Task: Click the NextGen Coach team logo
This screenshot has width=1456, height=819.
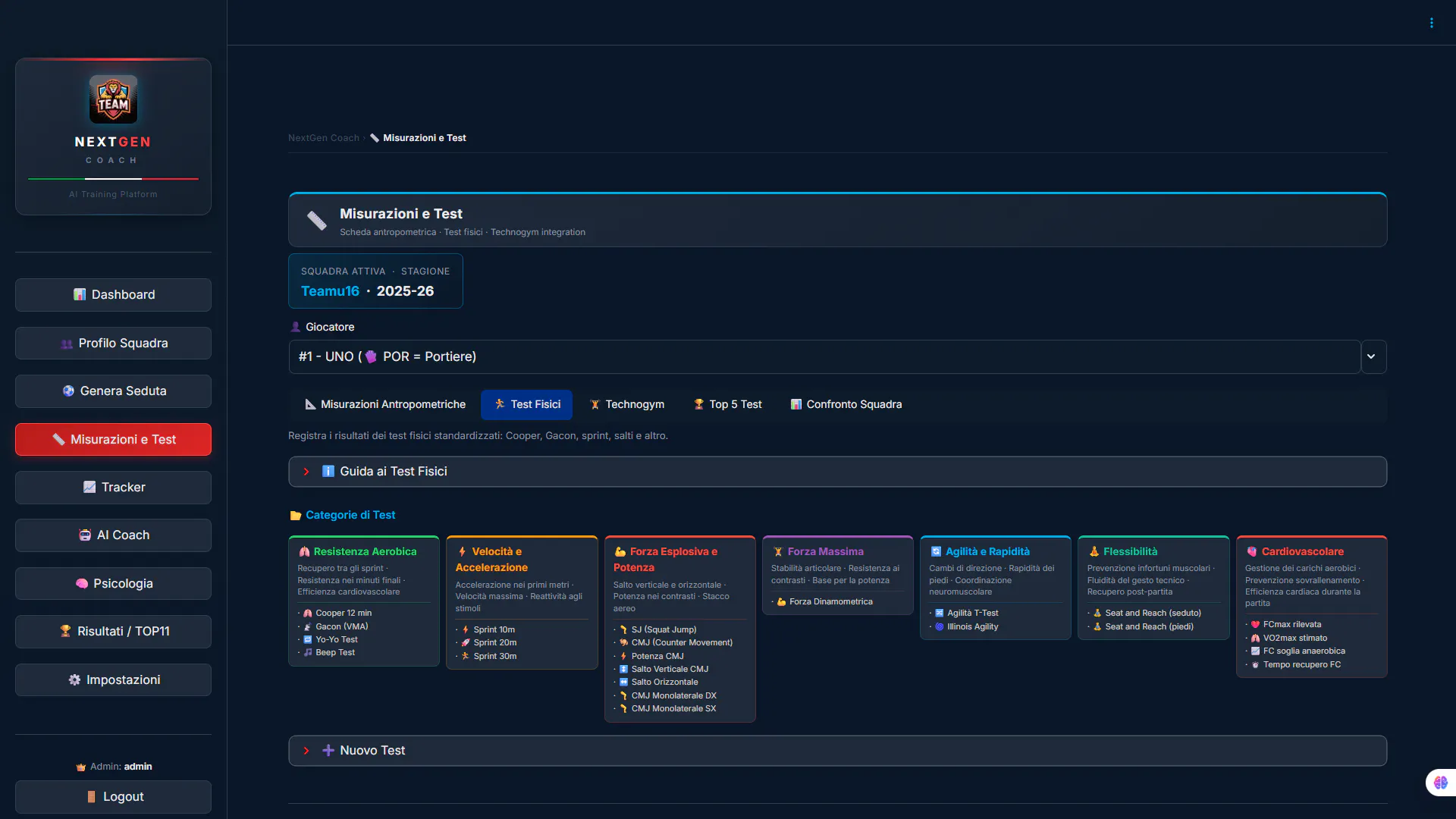Action: [113, 99]
